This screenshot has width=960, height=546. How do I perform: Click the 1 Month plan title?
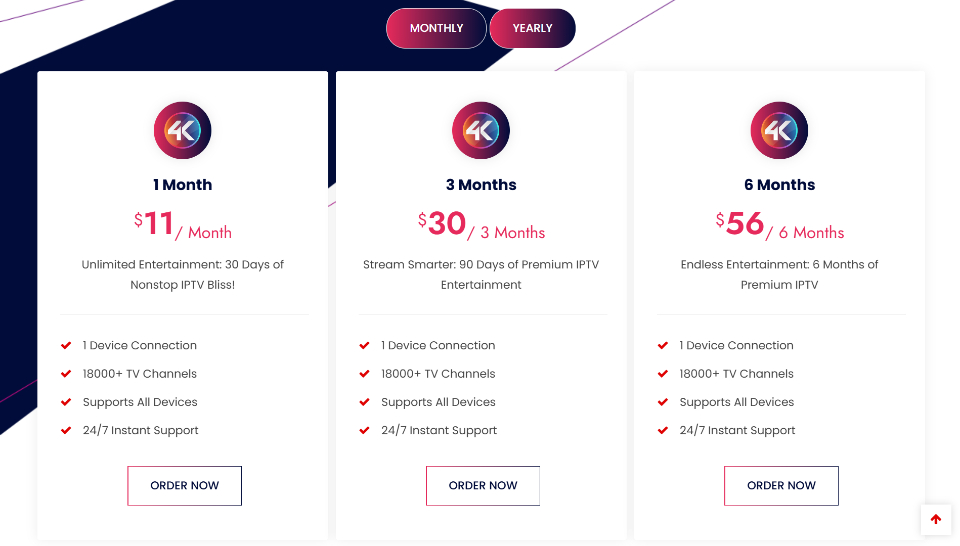click(182, 185)
